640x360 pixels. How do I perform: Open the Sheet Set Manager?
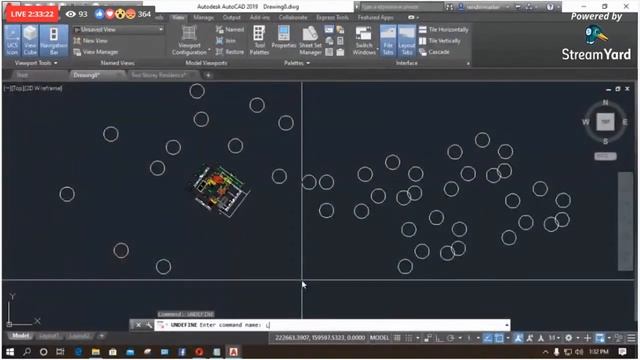[x=310, y=40]
